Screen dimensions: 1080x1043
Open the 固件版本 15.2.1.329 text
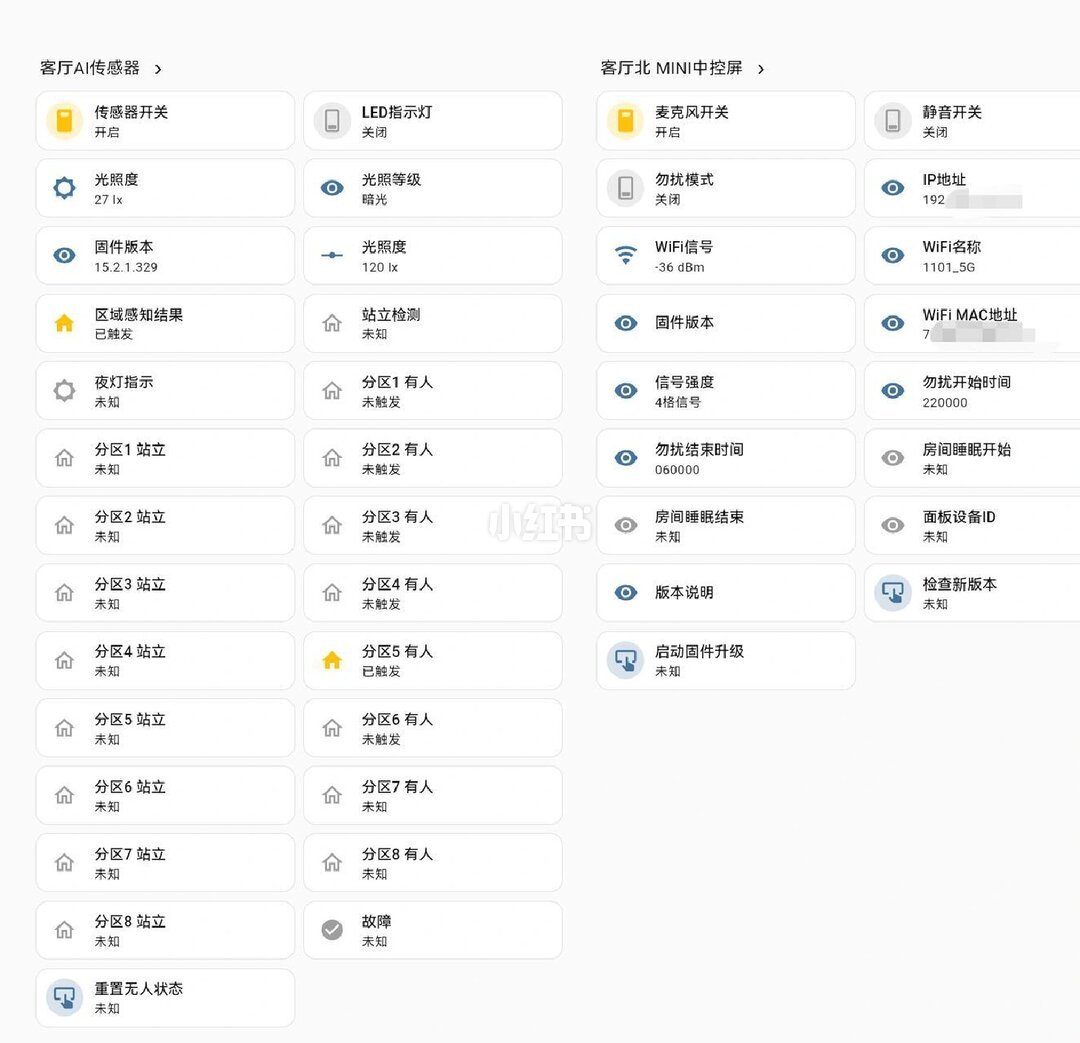126,256
